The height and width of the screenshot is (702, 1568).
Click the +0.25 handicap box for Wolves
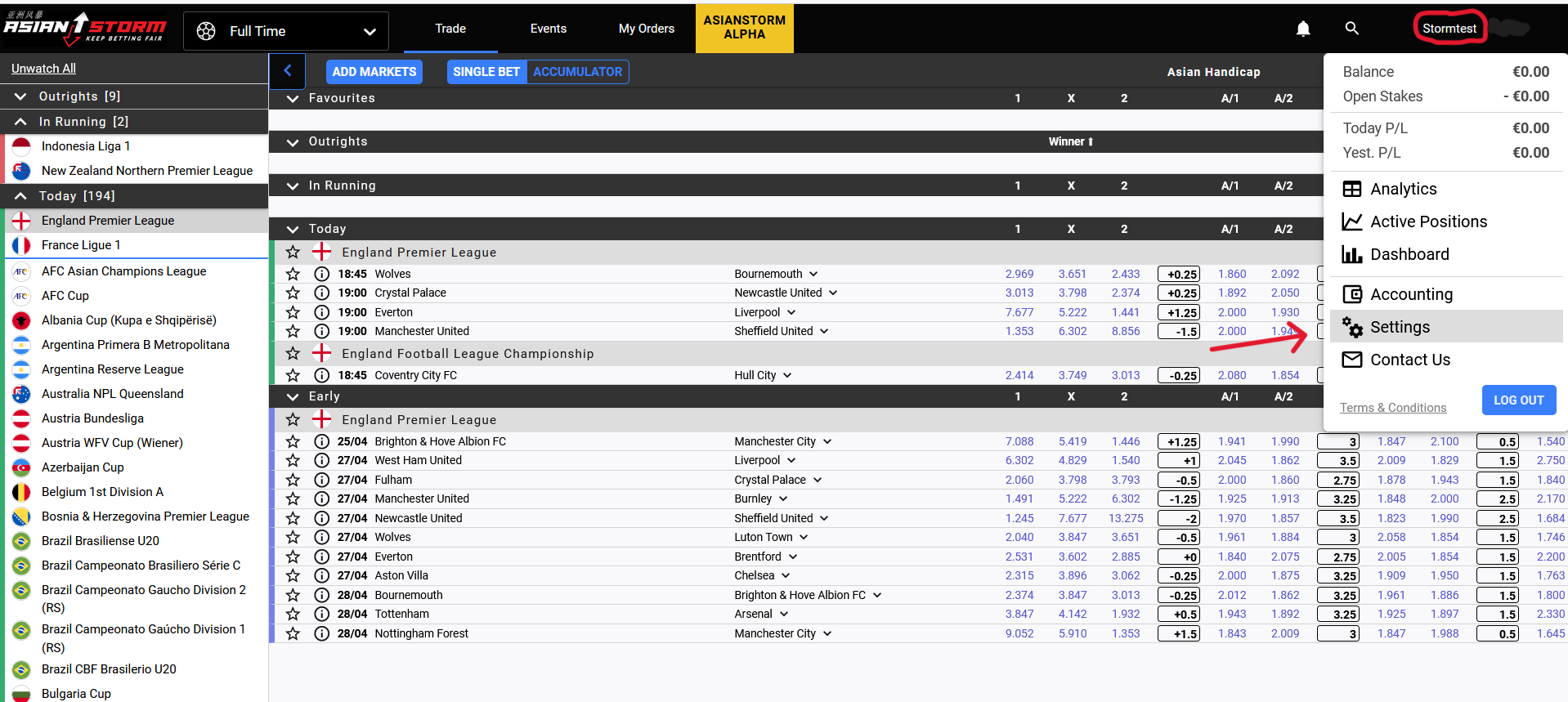[1179, 275]
